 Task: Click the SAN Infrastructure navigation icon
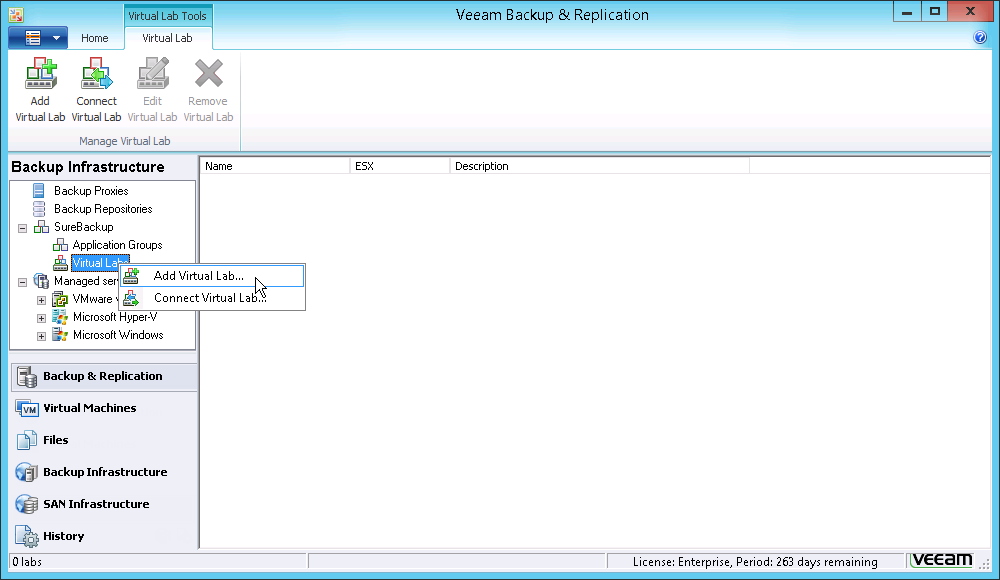tap(27, 504)
